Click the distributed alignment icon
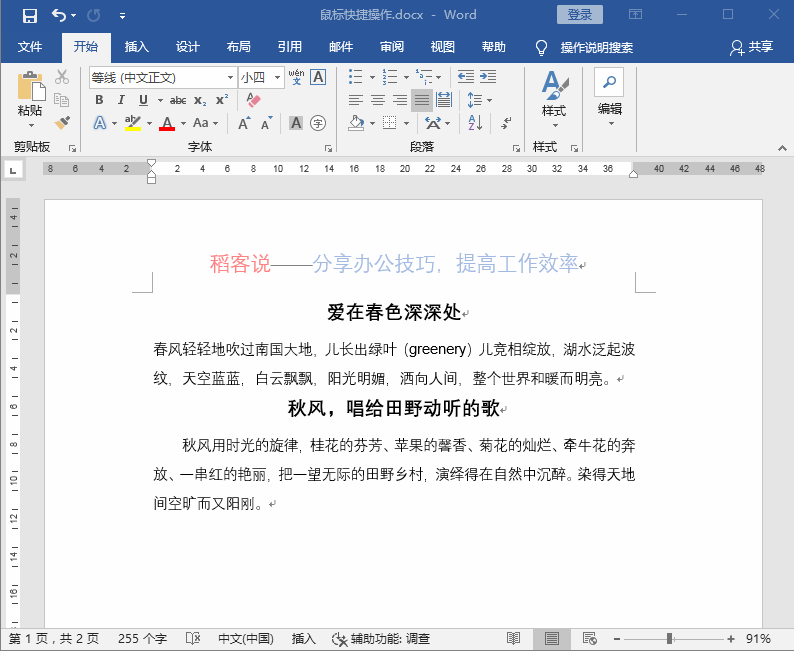Screen dimensions: 794x651 [444, 100]
